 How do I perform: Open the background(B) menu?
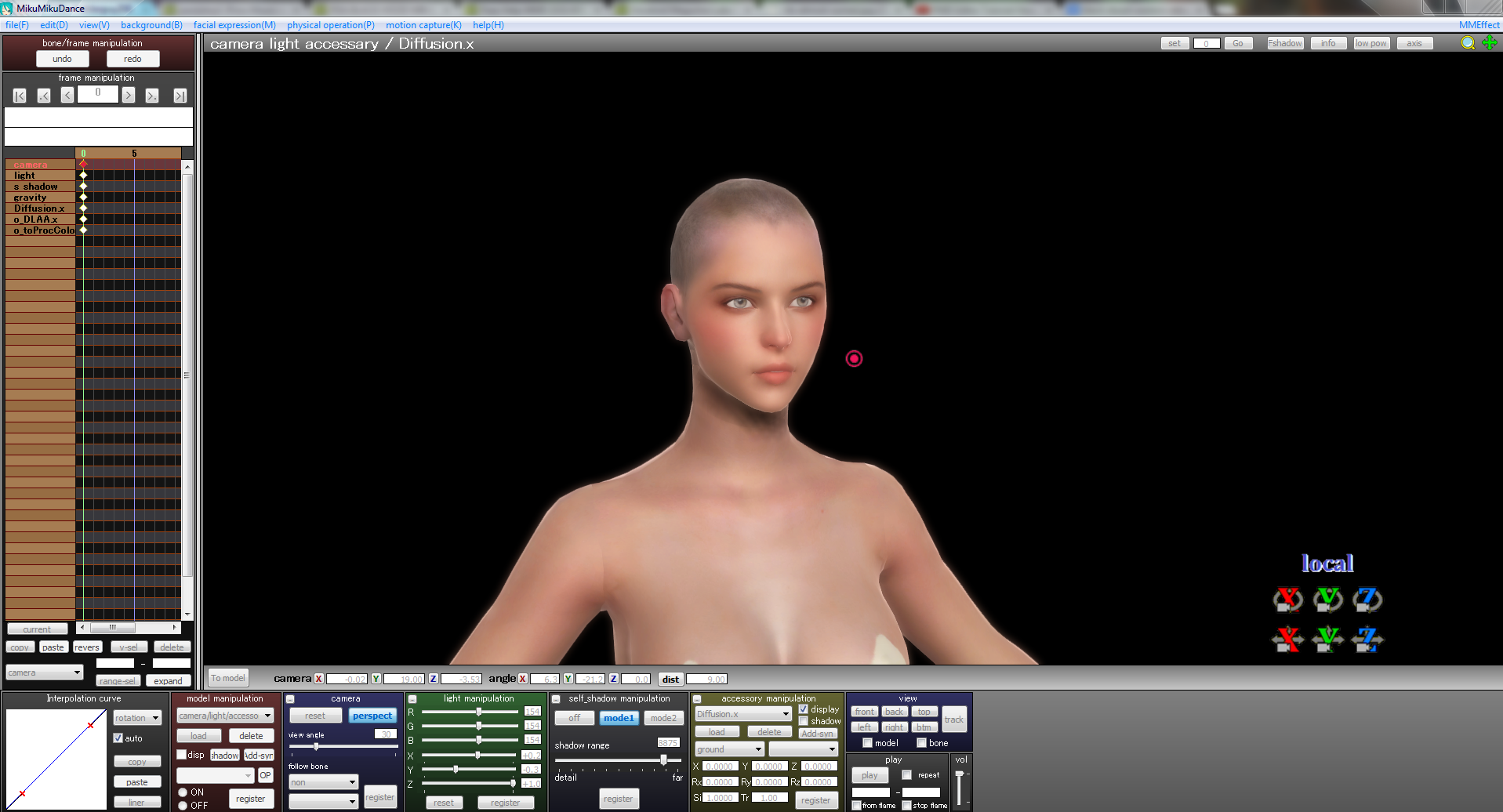(151, 25)
